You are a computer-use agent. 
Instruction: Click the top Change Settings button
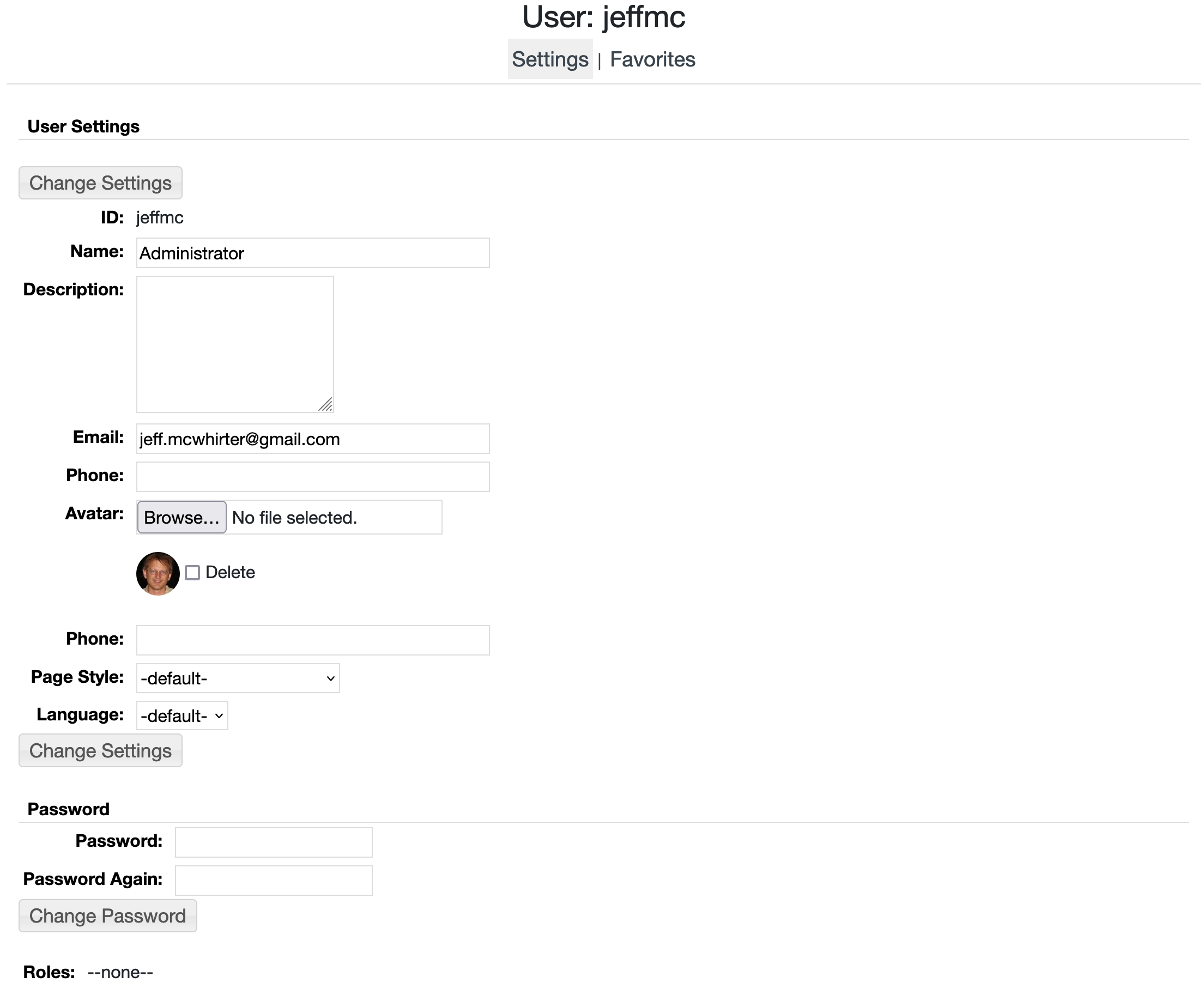click(x=100, y=183)
